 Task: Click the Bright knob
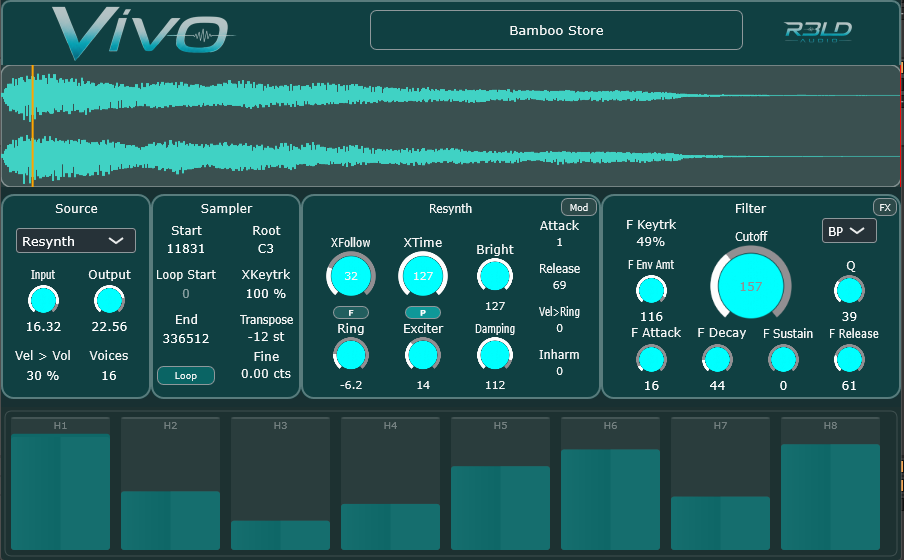pyautogui.click(x=495, y=276)
